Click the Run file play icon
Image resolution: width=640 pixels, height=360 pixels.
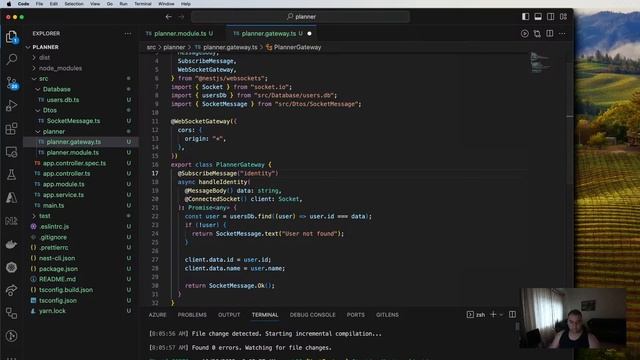point(524,33)
